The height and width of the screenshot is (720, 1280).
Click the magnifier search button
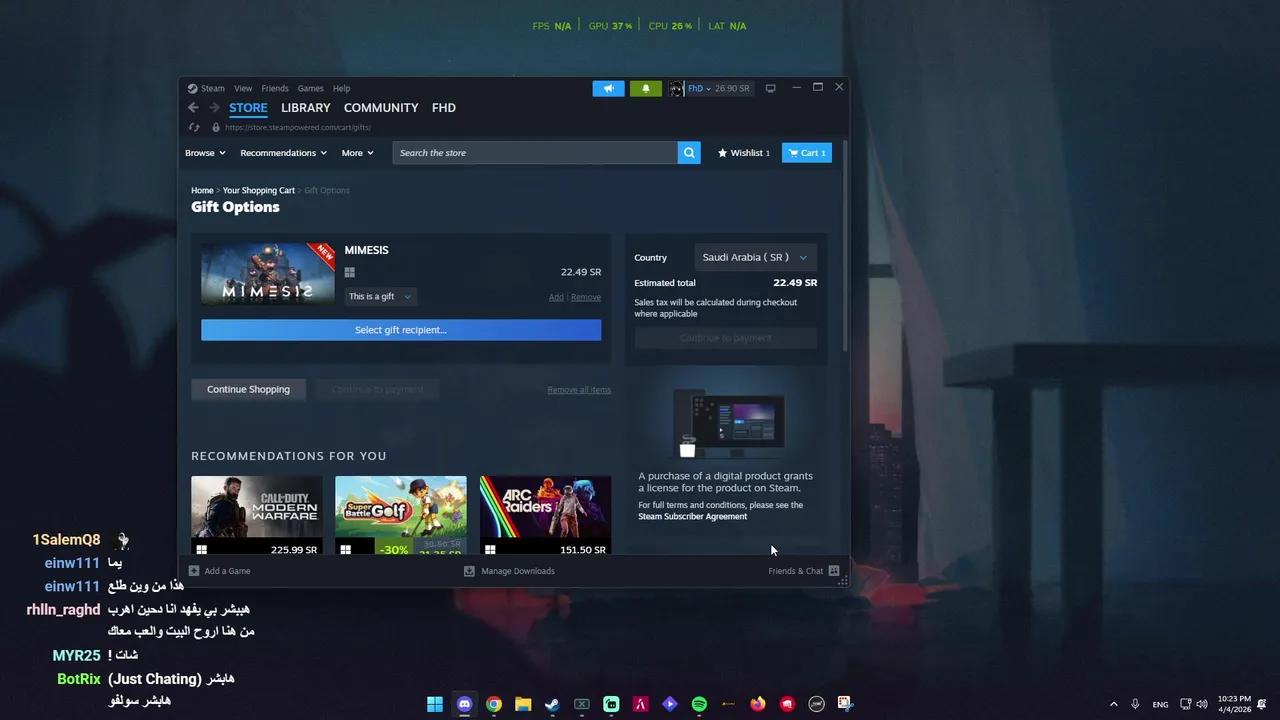coord(689,153)
